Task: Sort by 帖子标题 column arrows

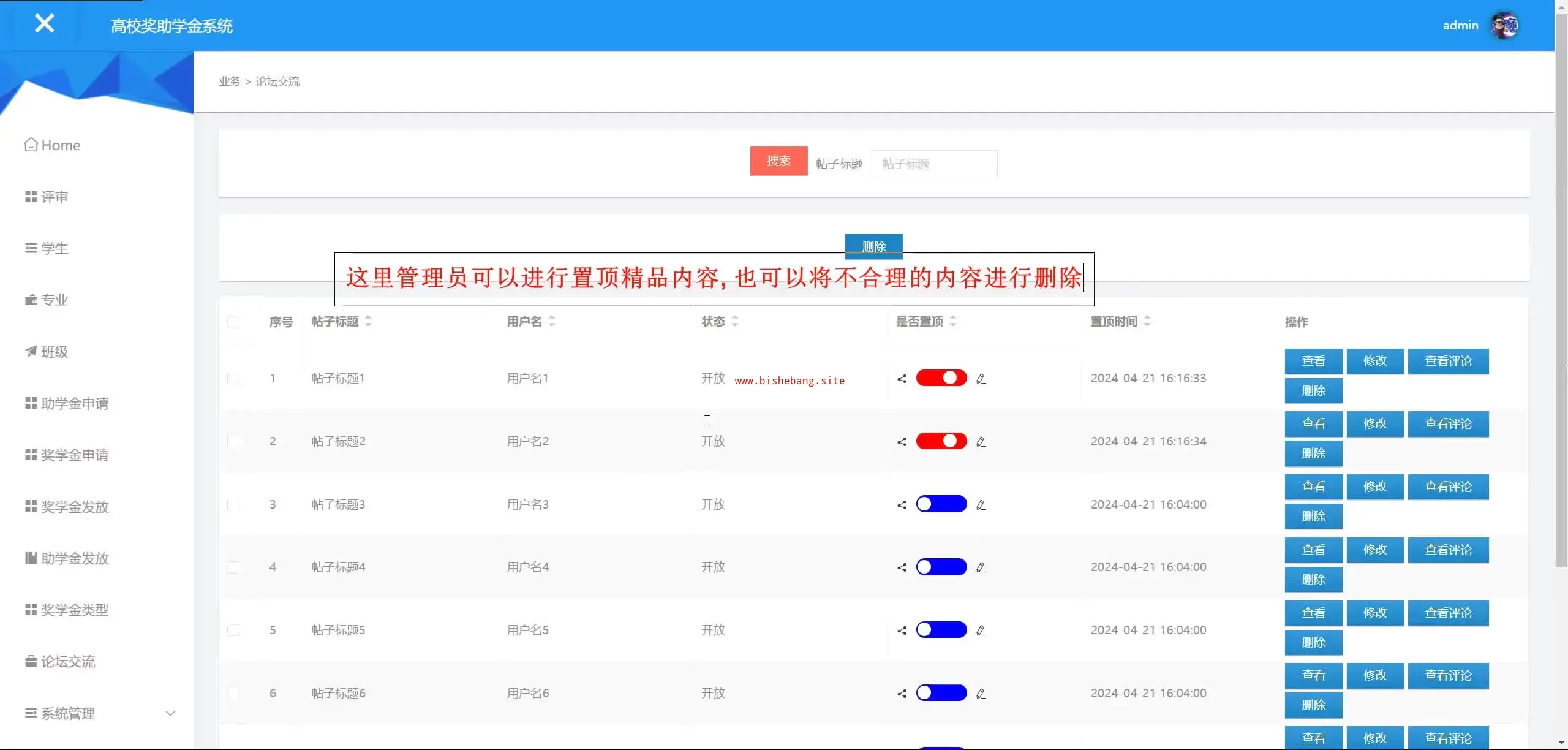Action: coord(368,321)
